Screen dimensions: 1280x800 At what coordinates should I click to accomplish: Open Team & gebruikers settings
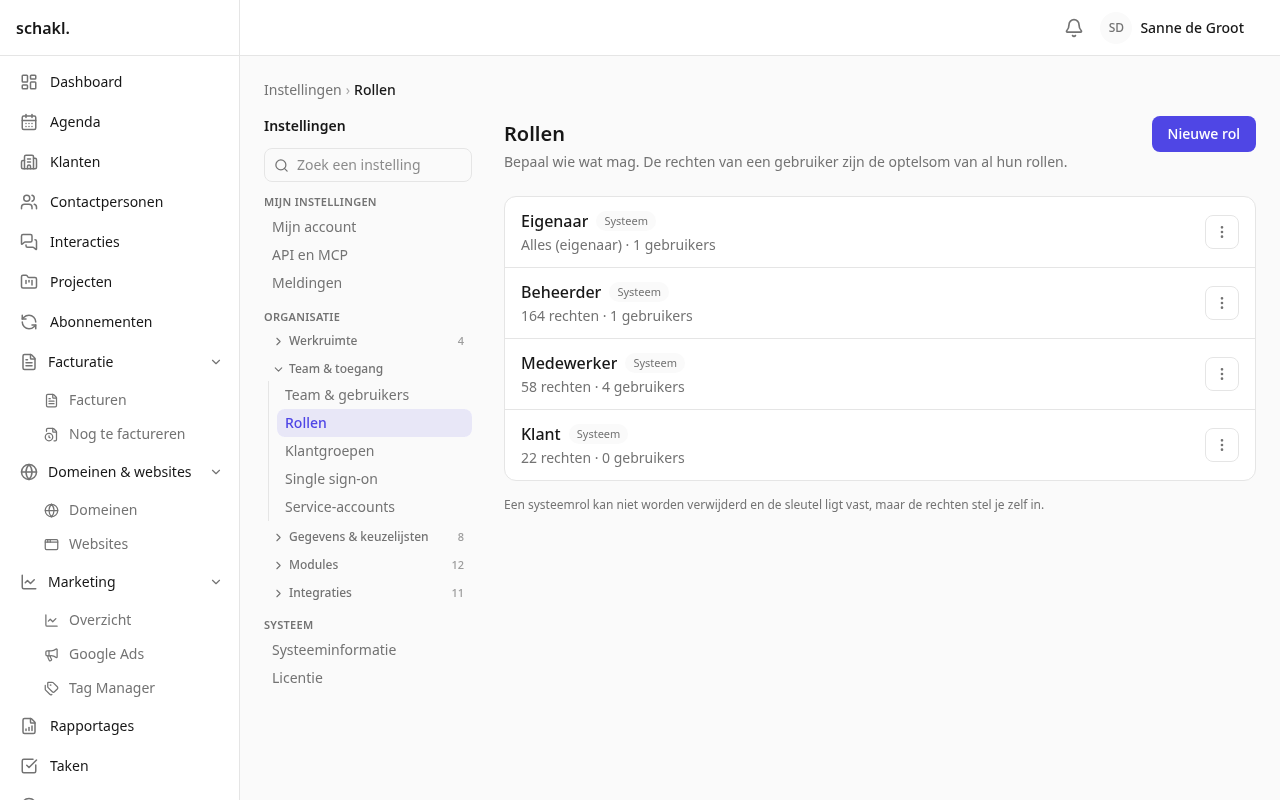click(x=374, y=395)
